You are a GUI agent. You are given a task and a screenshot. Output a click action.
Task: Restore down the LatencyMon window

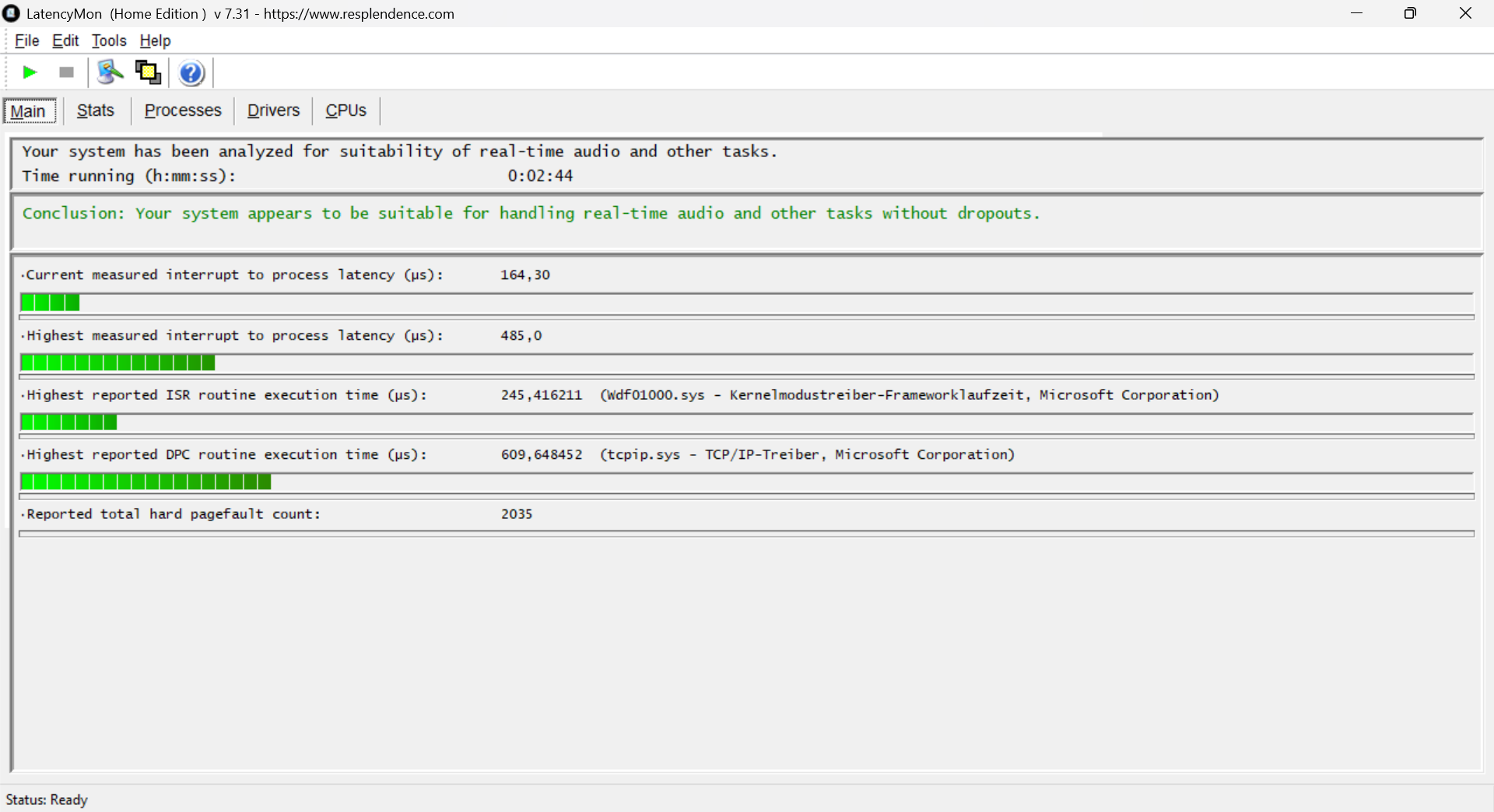tap(1410, 13)
